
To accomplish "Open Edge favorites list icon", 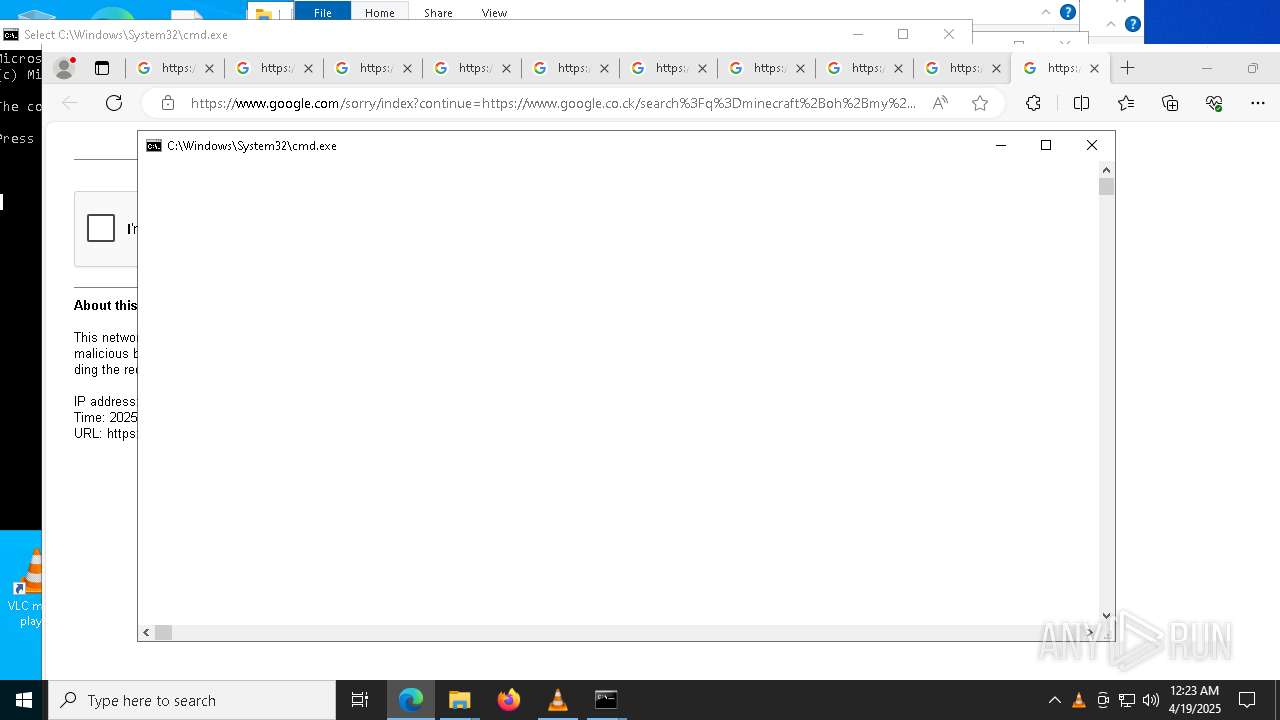I will pyautogui.click(x=1126, y=103).
